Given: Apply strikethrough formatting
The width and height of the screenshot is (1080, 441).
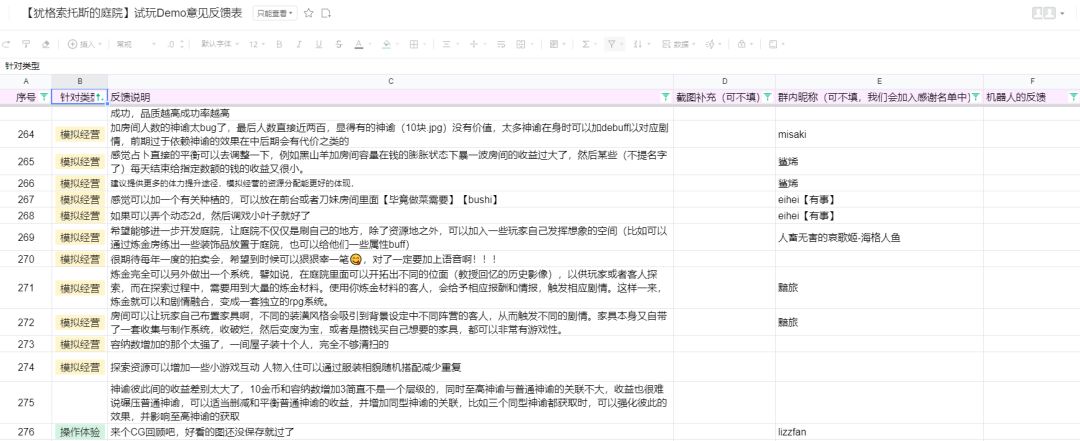Looking at the screenshot, I should (339, 44).
